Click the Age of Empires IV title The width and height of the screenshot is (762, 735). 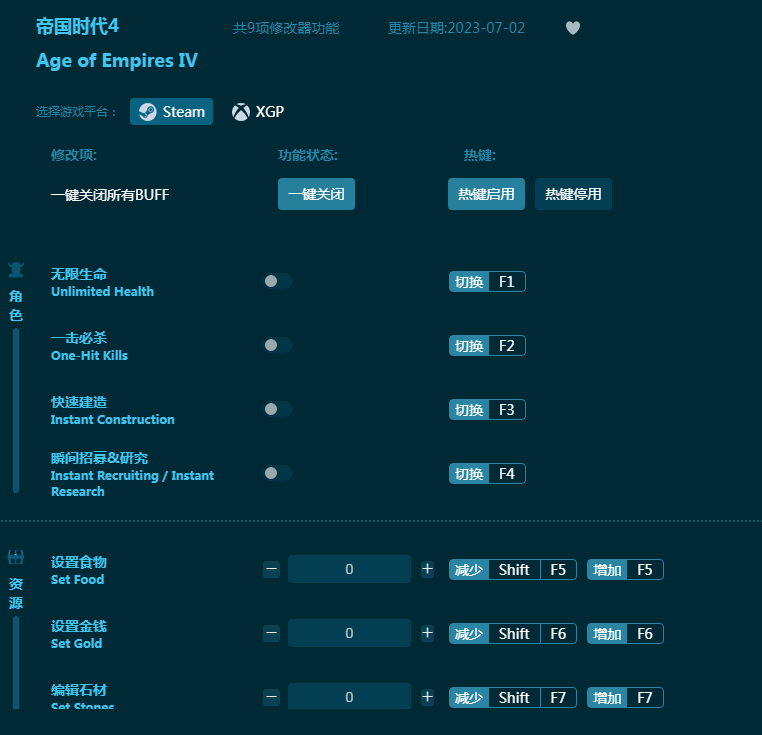117,61
